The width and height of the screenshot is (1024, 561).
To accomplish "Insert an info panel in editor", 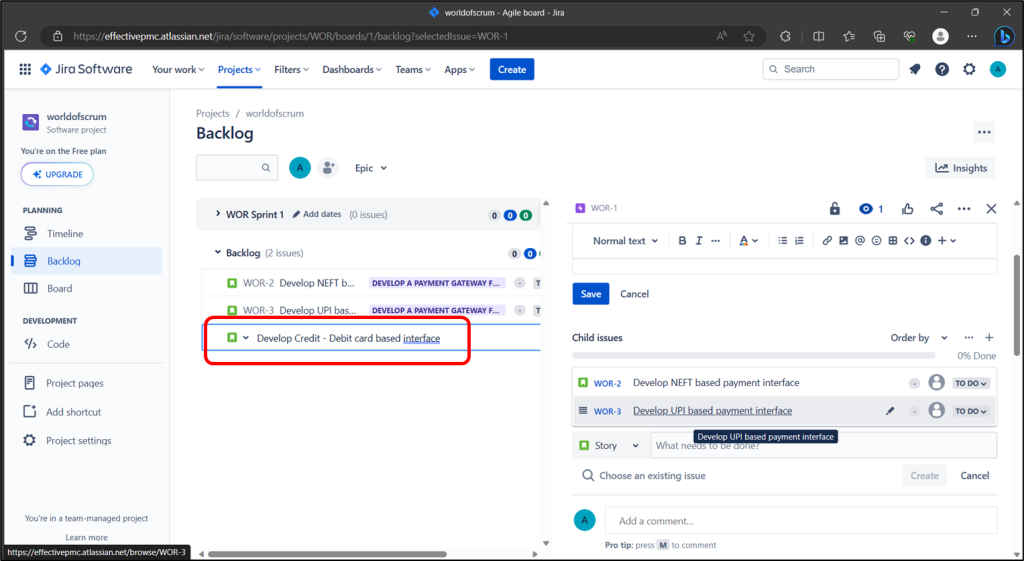I will (x=925, y=241).
